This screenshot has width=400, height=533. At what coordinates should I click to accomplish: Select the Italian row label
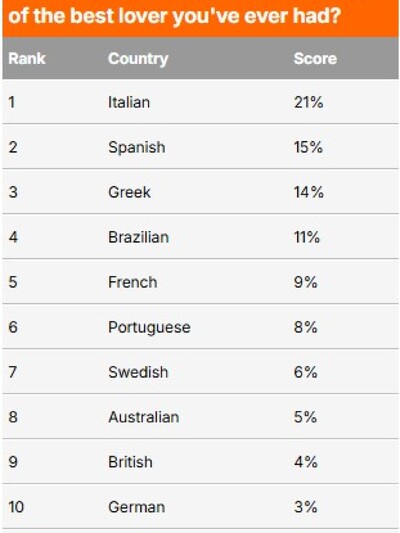(x=129, y=102)
